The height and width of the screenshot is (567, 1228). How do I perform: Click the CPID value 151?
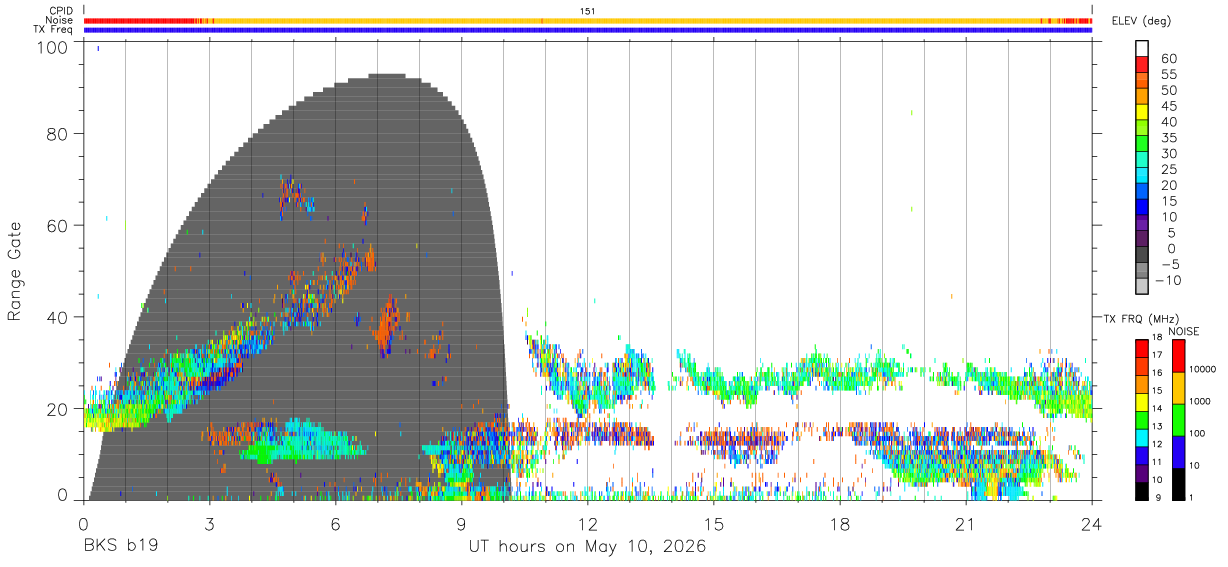point(587,11)
